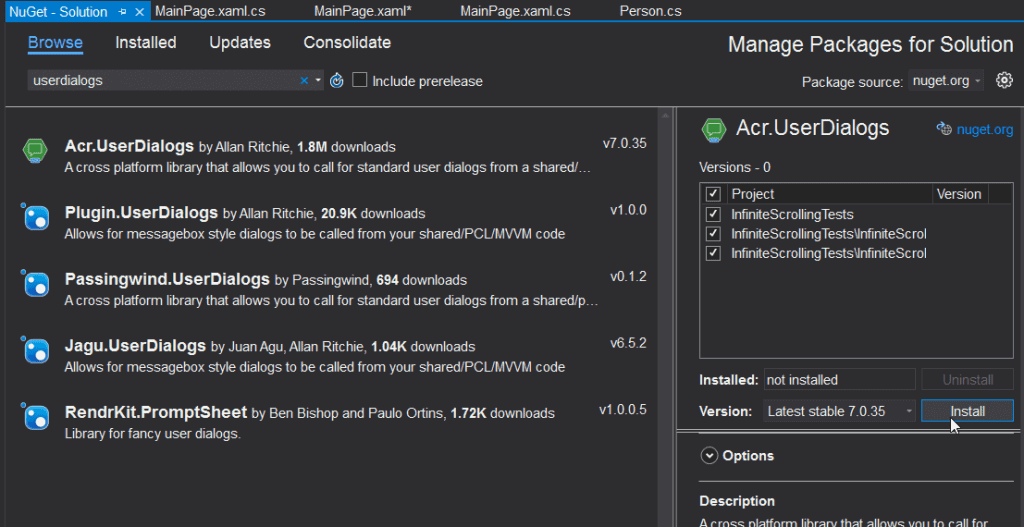Image resolution: width=1024 pixels, height=527 pixels.
Task: Click the globe icon beside nuget.org link
Action: click(944, 129)
